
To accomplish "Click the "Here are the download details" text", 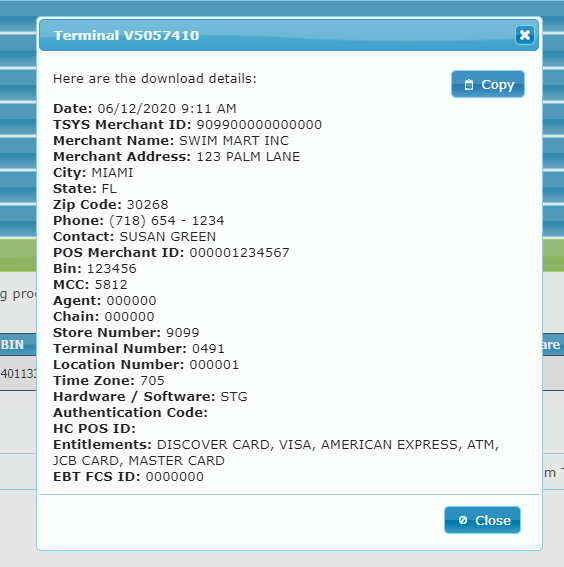I will click(x=155, y=78).
